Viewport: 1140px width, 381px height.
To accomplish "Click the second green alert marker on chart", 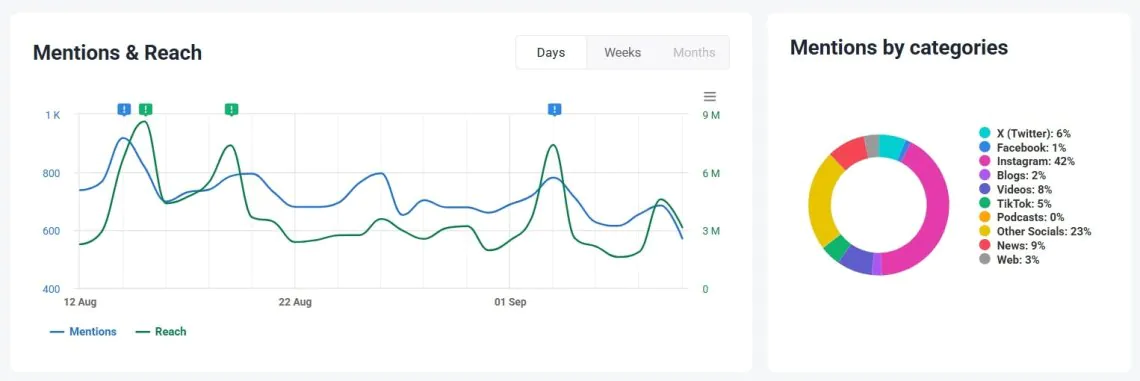I will (x=231, y=110).
